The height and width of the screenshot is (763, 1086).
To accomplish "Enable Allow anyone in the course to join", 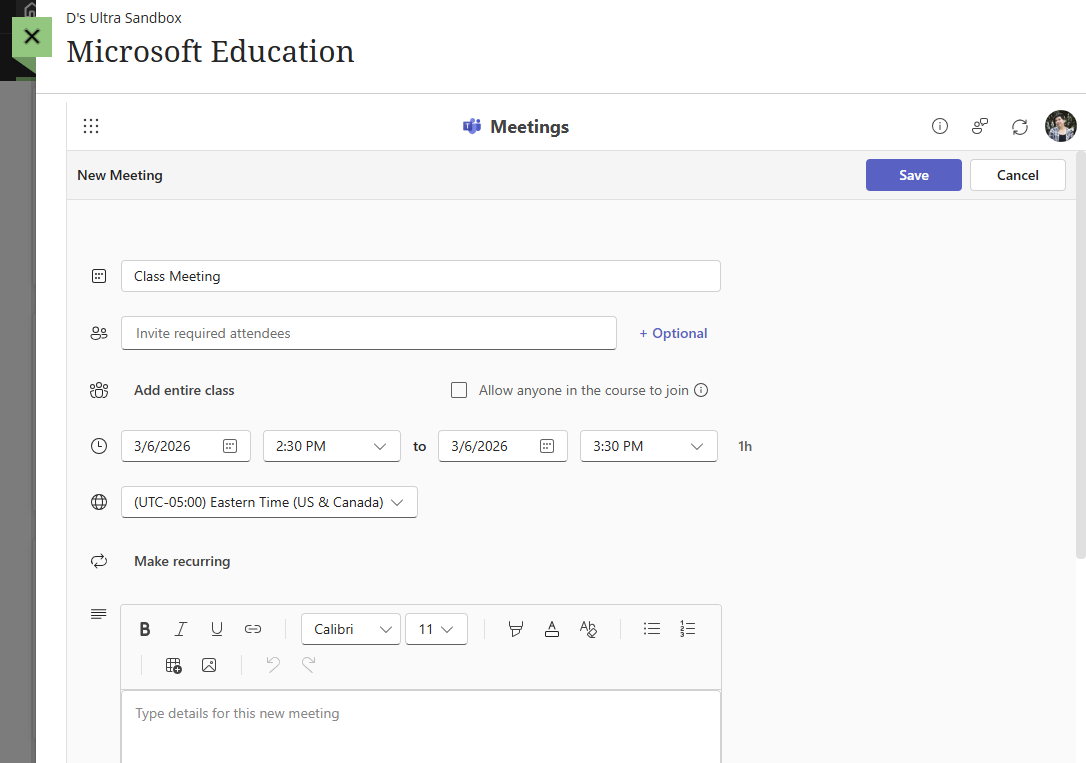I will point(459,390).
